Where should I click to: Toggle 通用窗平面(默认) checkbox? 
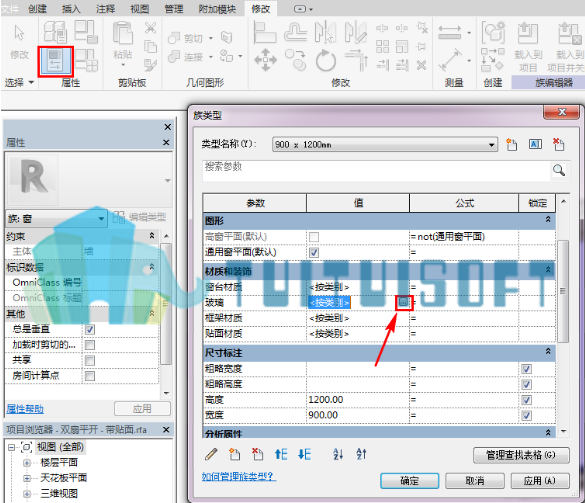click(314, 253)
